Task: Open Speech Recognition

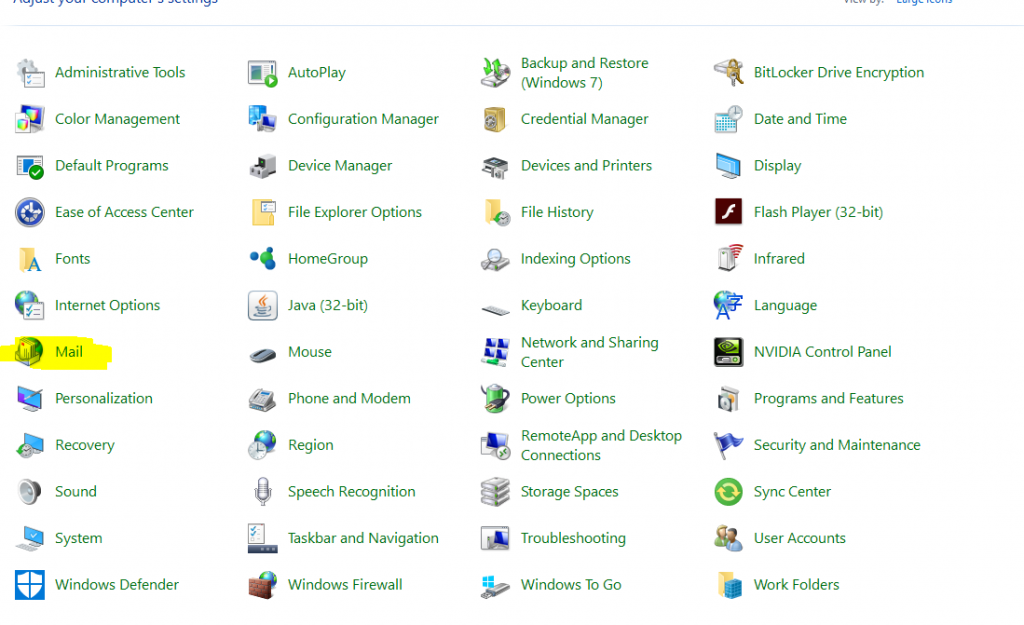Action: click(351, 491)
